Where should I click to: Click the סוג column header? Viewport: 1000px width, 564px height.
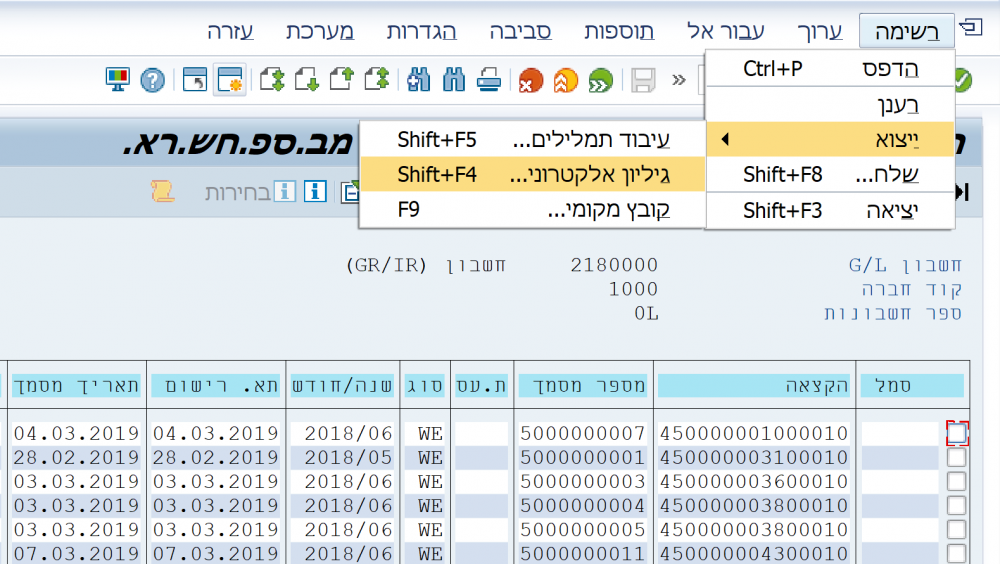pos(425,385)
